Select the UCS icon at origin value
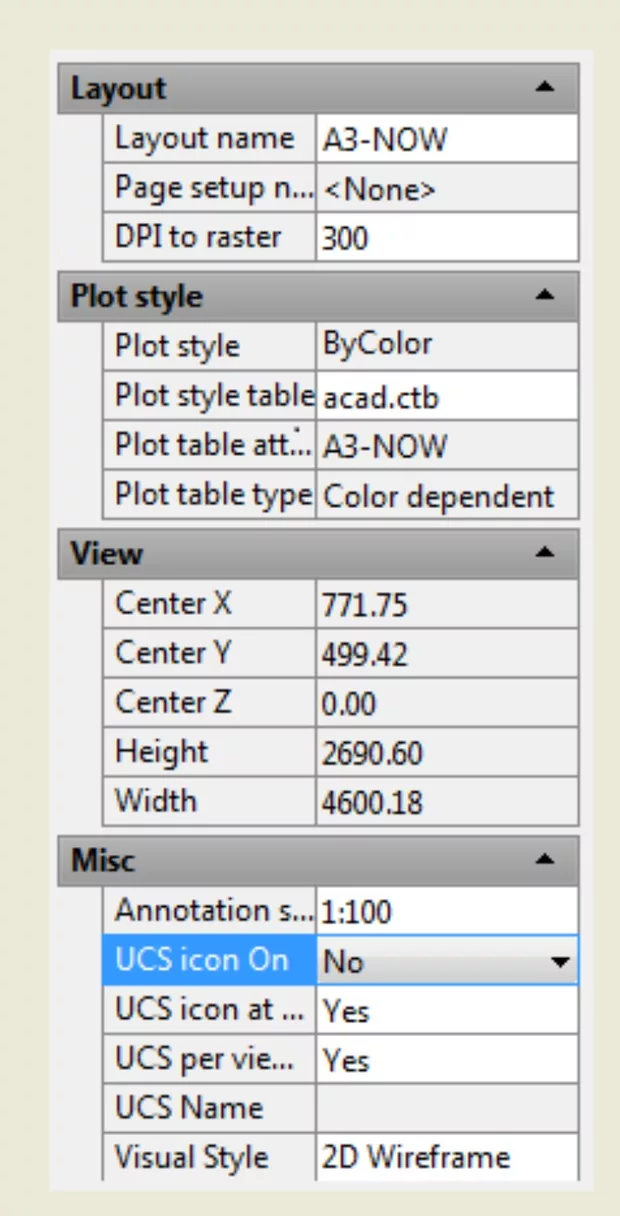This screenshot has height=1216, width=620. click(446, 1010)
